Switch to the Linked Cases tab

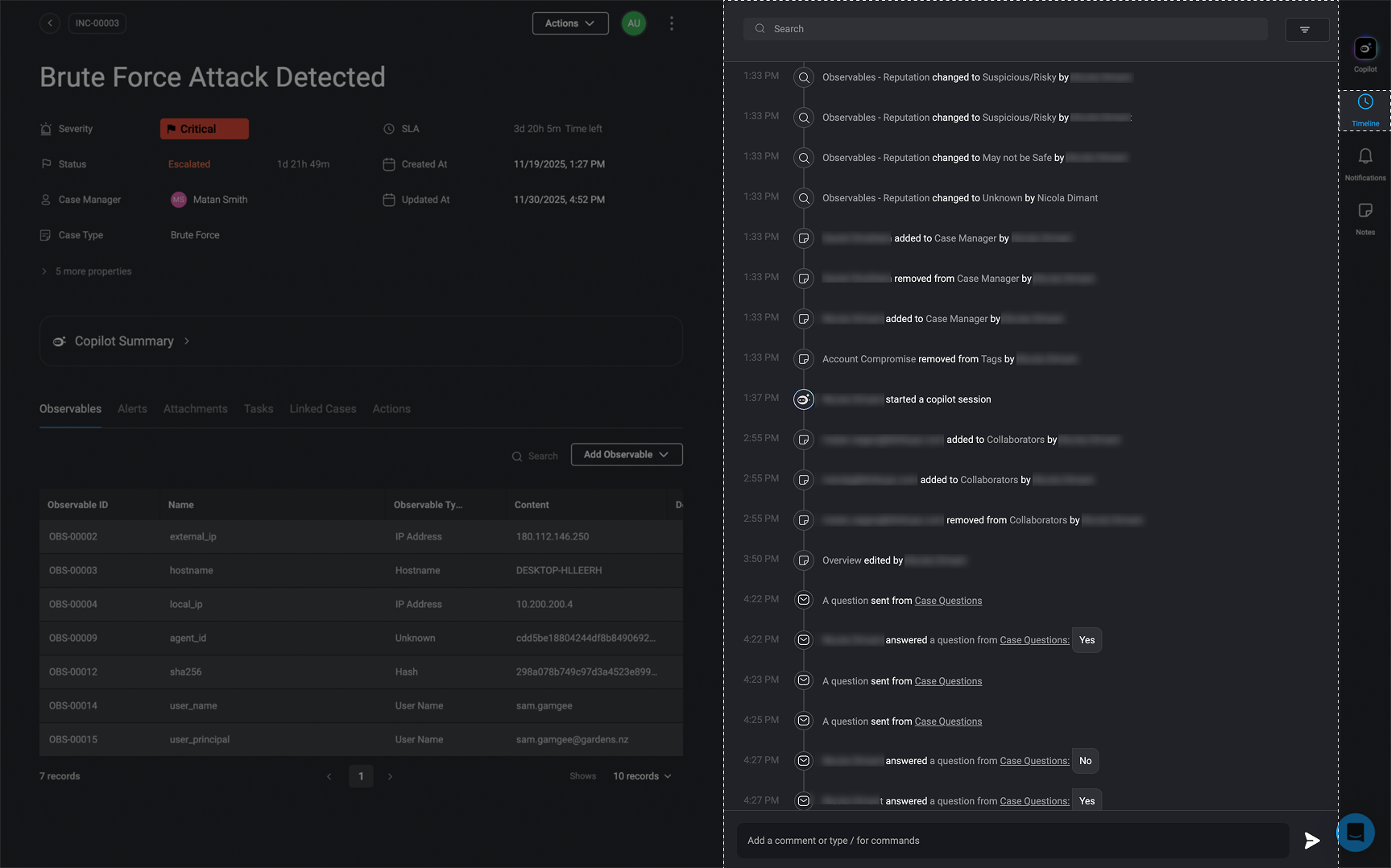coord(322,409)
